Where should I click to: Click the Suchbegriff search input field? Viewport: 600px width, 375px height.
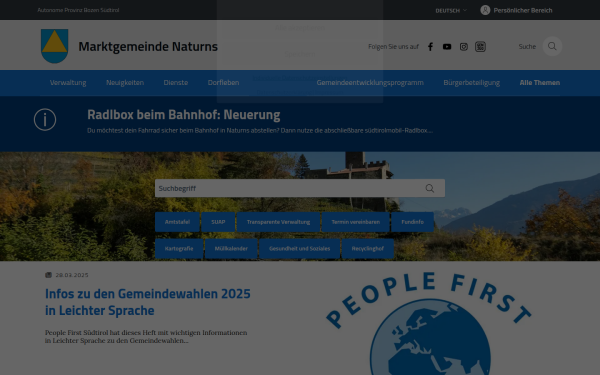click(x=300, y=188)
